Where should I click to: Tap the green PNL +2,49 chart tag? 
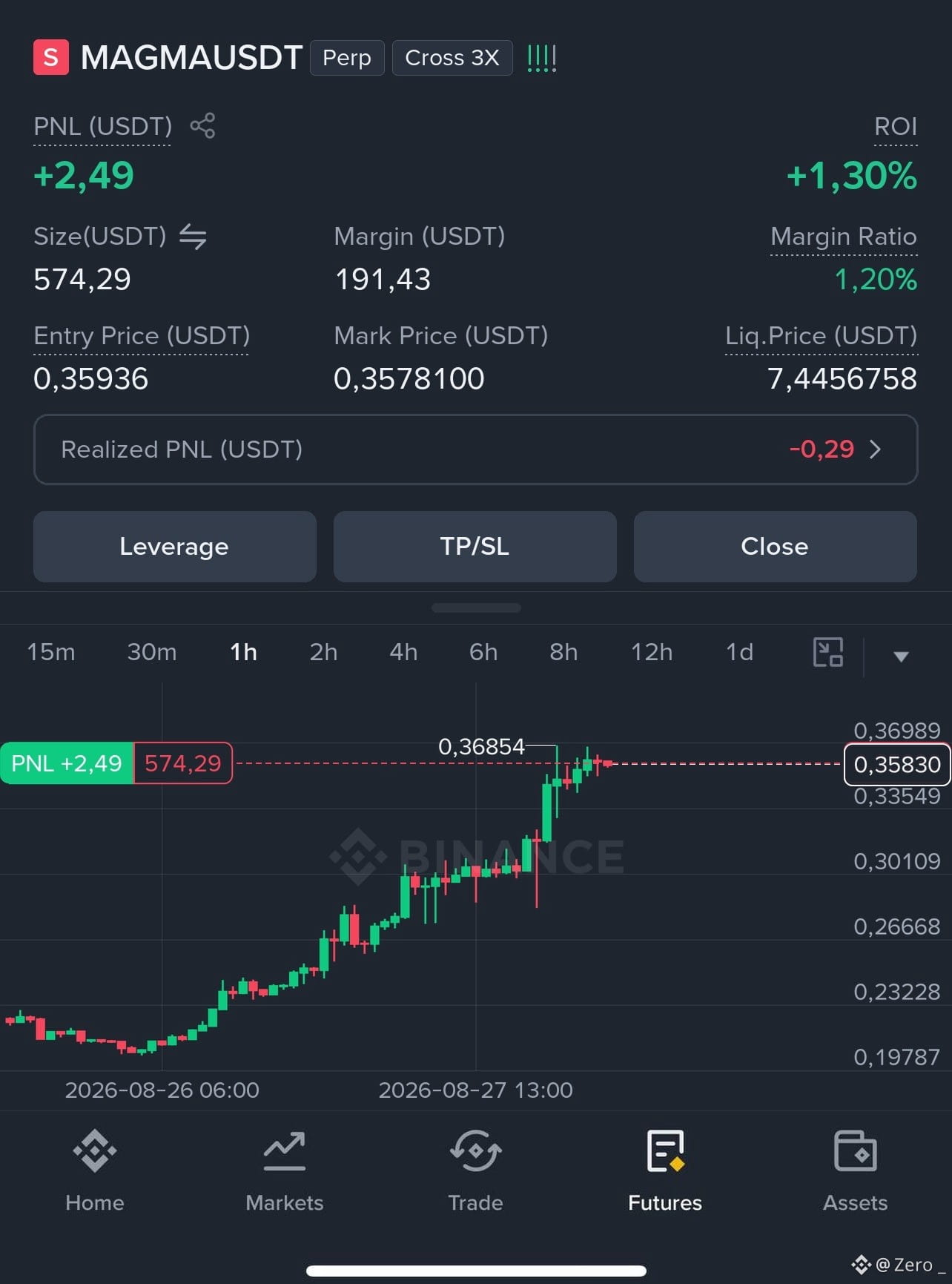pos(67,763)
